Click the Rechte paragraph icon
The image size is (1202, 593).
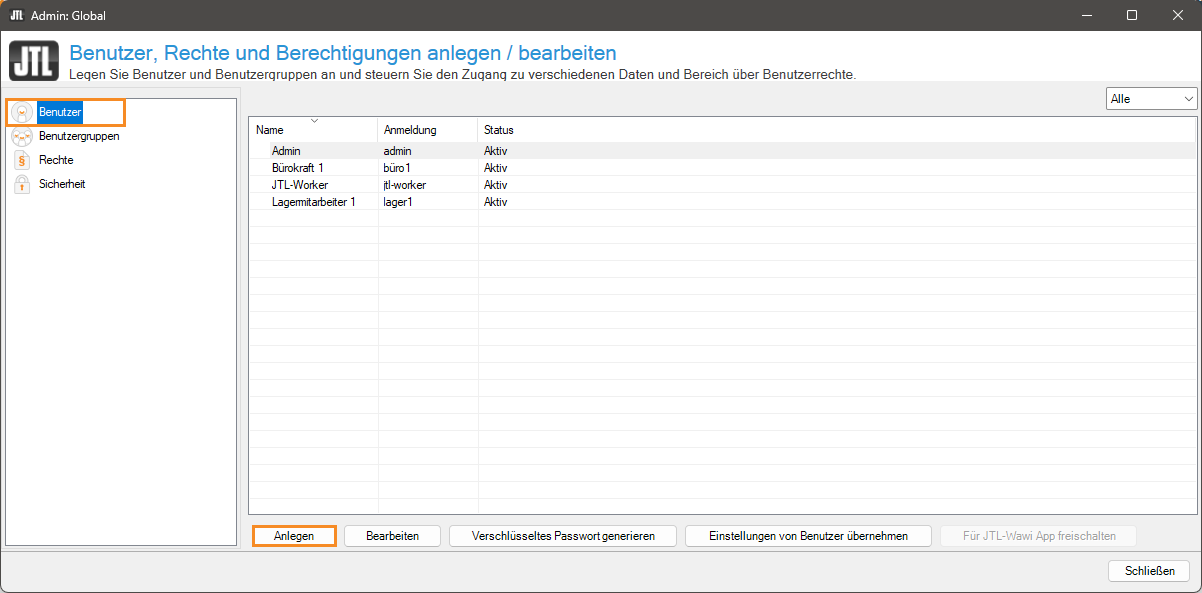click(x=22, y=160)
